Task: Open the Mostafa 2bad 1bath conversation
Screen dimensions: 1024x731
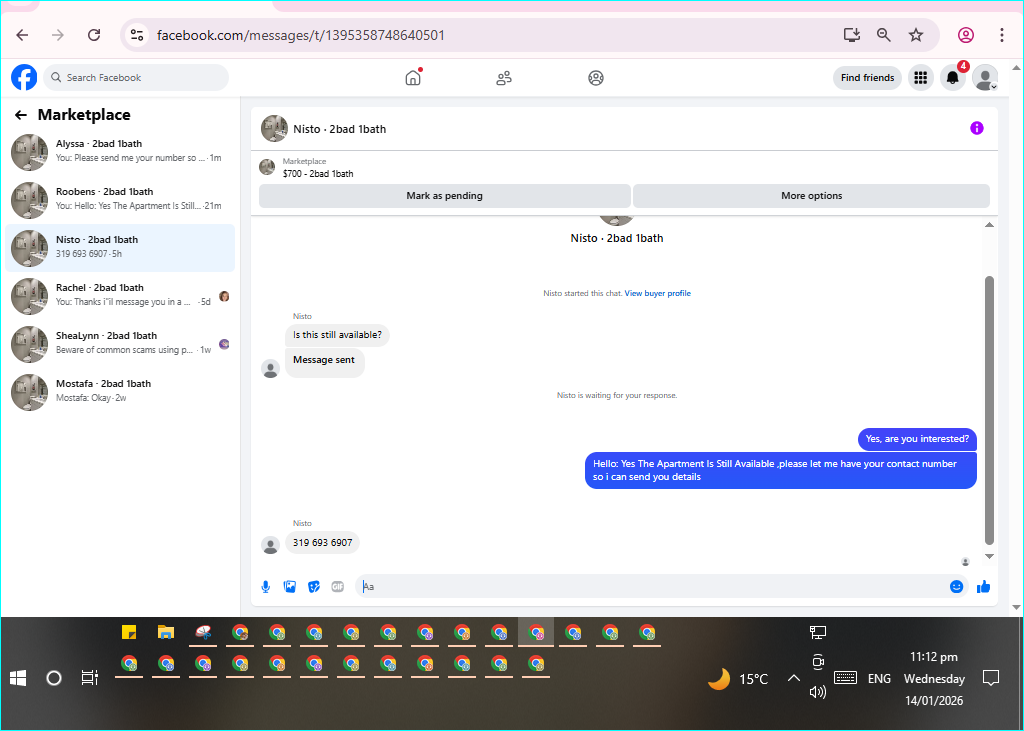Action: tap(120, 392)
